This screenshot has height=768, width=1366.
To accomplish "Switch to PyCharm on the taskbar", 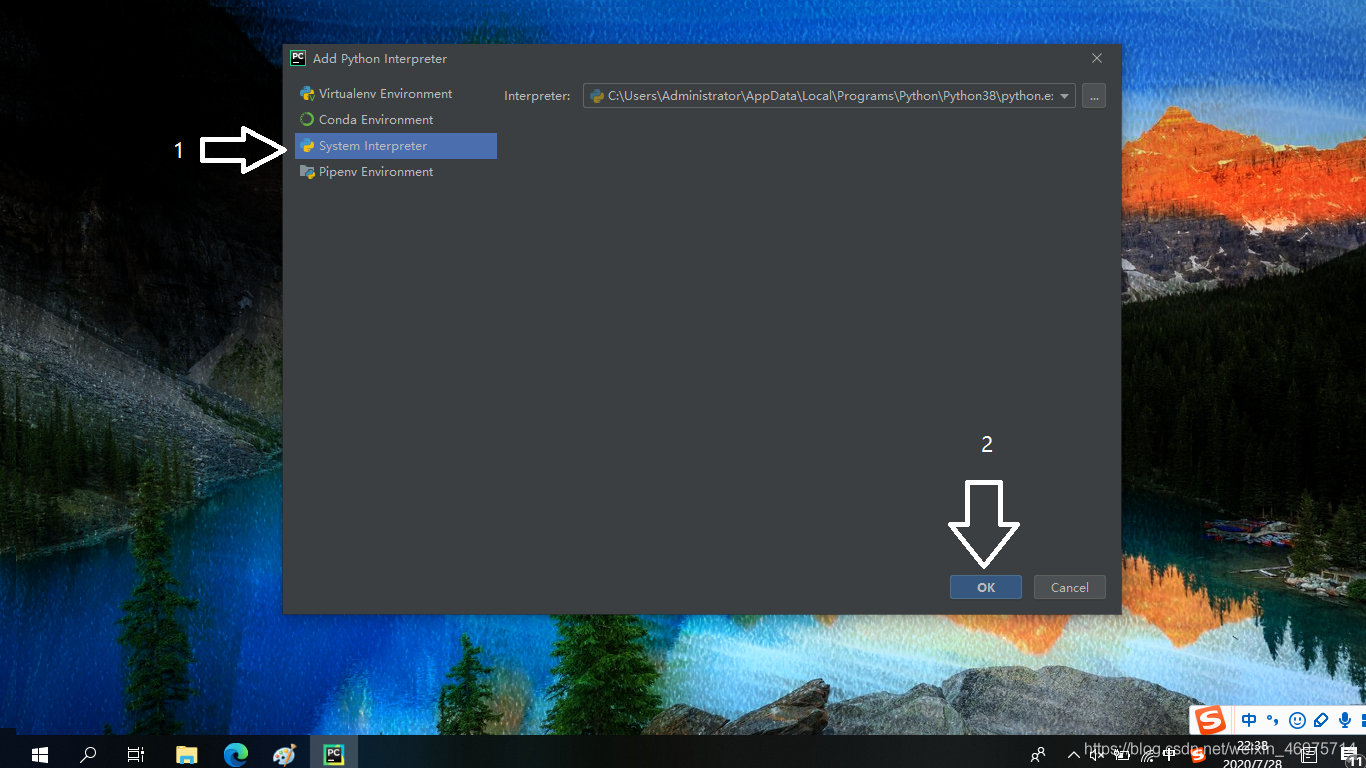I will coord(334,753).
